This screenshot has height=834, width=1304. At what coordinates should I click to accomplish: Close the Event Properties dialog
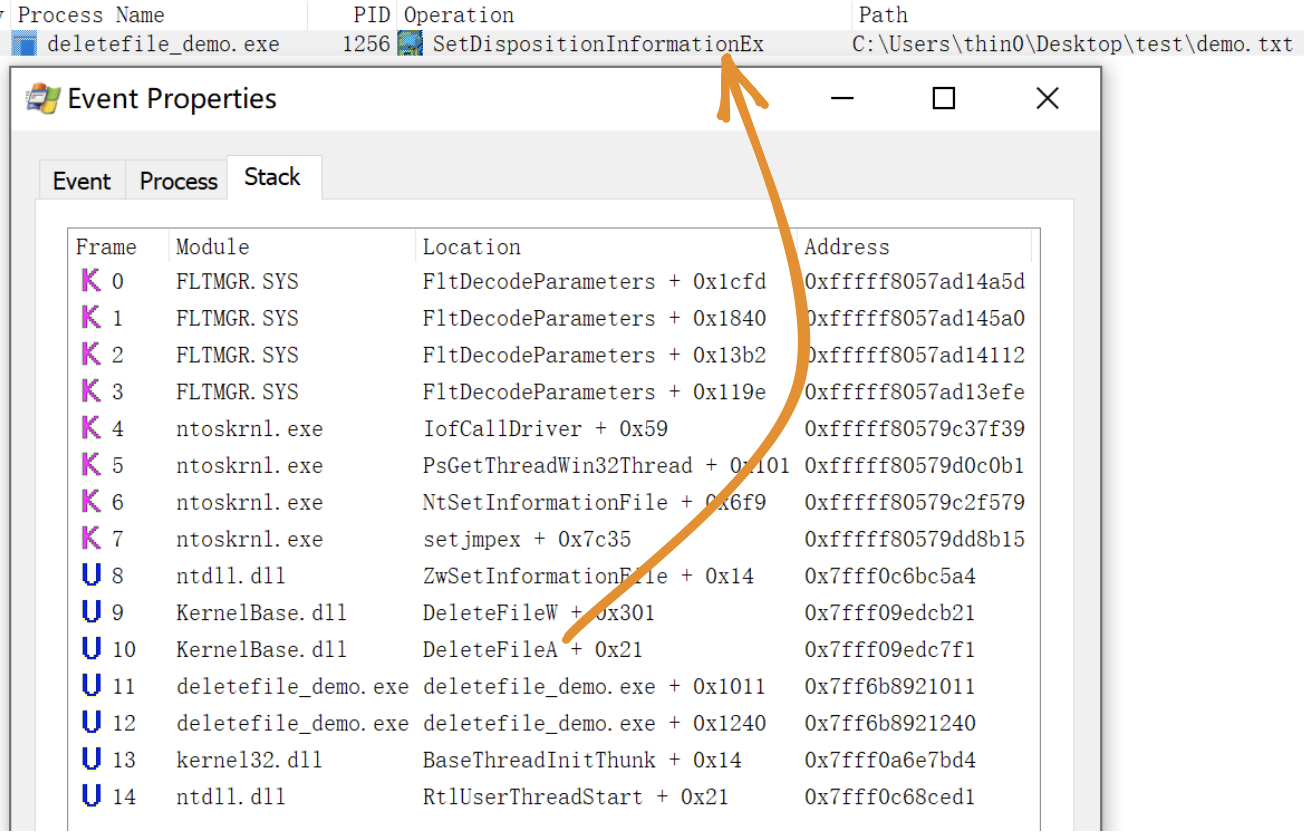pyautogui.click(x=1047, y=98)
